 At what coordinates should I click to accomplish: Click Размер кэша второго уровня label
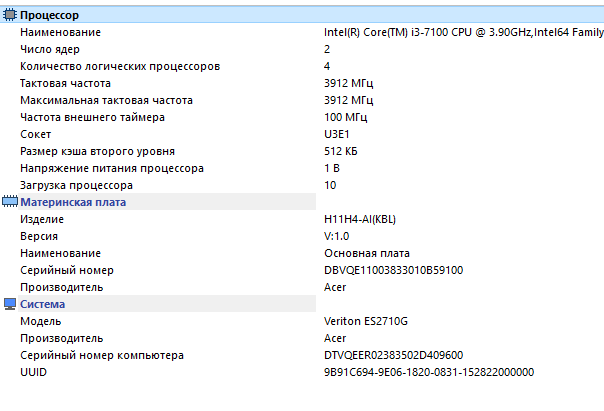pos(97,151)
